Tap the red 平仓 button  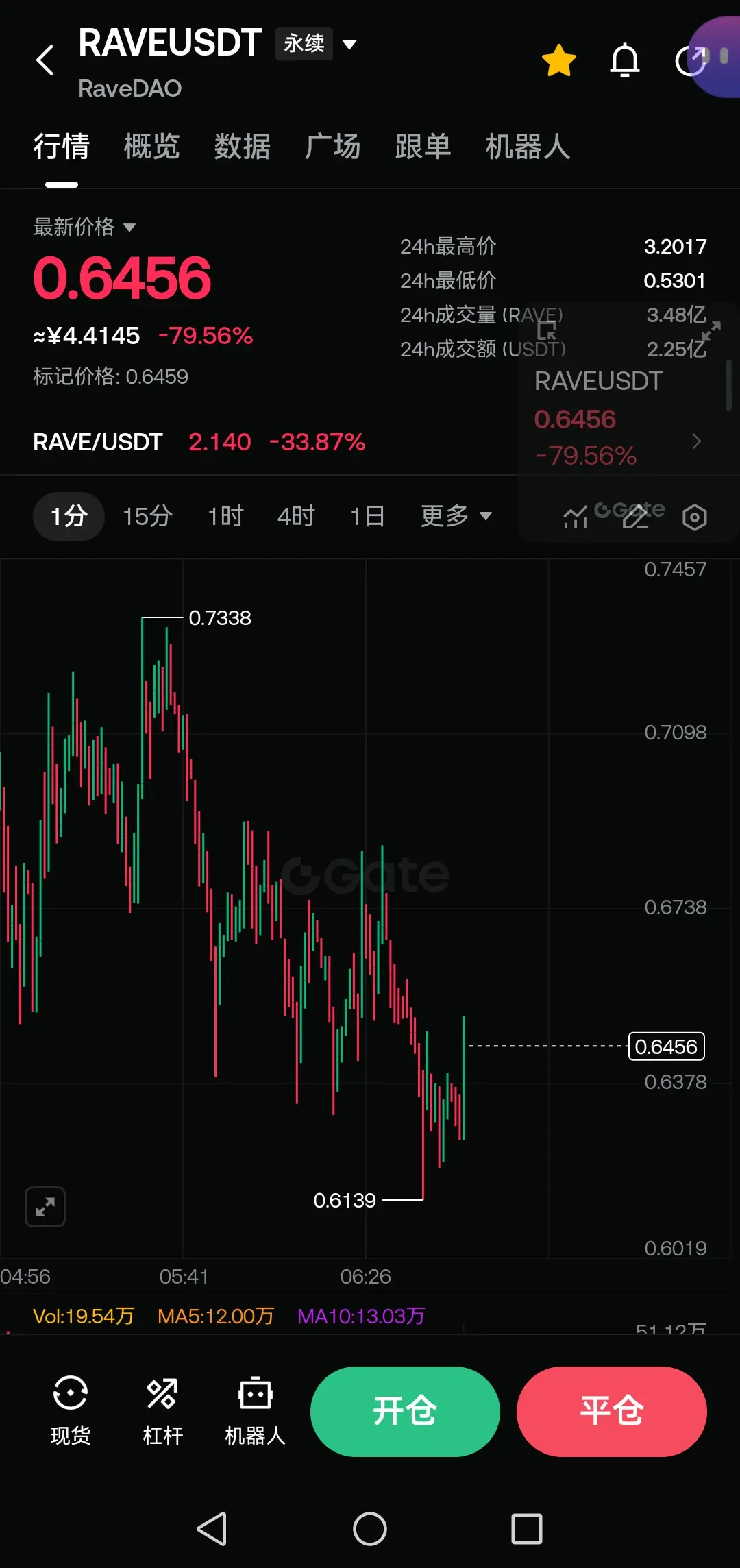coord(612,1412)
